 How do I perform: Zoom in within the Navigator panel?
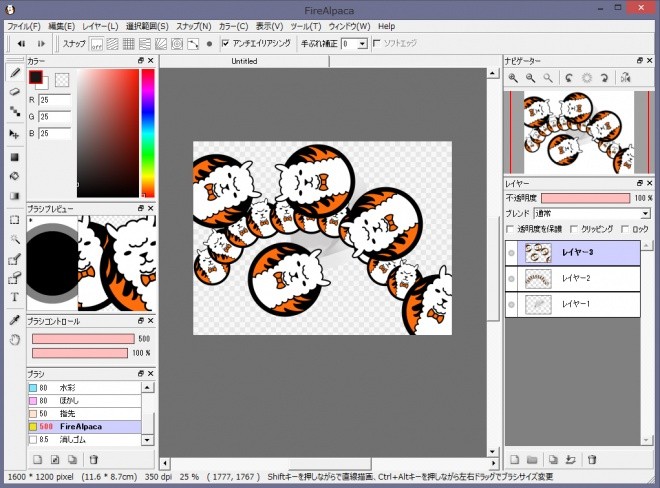tap(513, 78)
